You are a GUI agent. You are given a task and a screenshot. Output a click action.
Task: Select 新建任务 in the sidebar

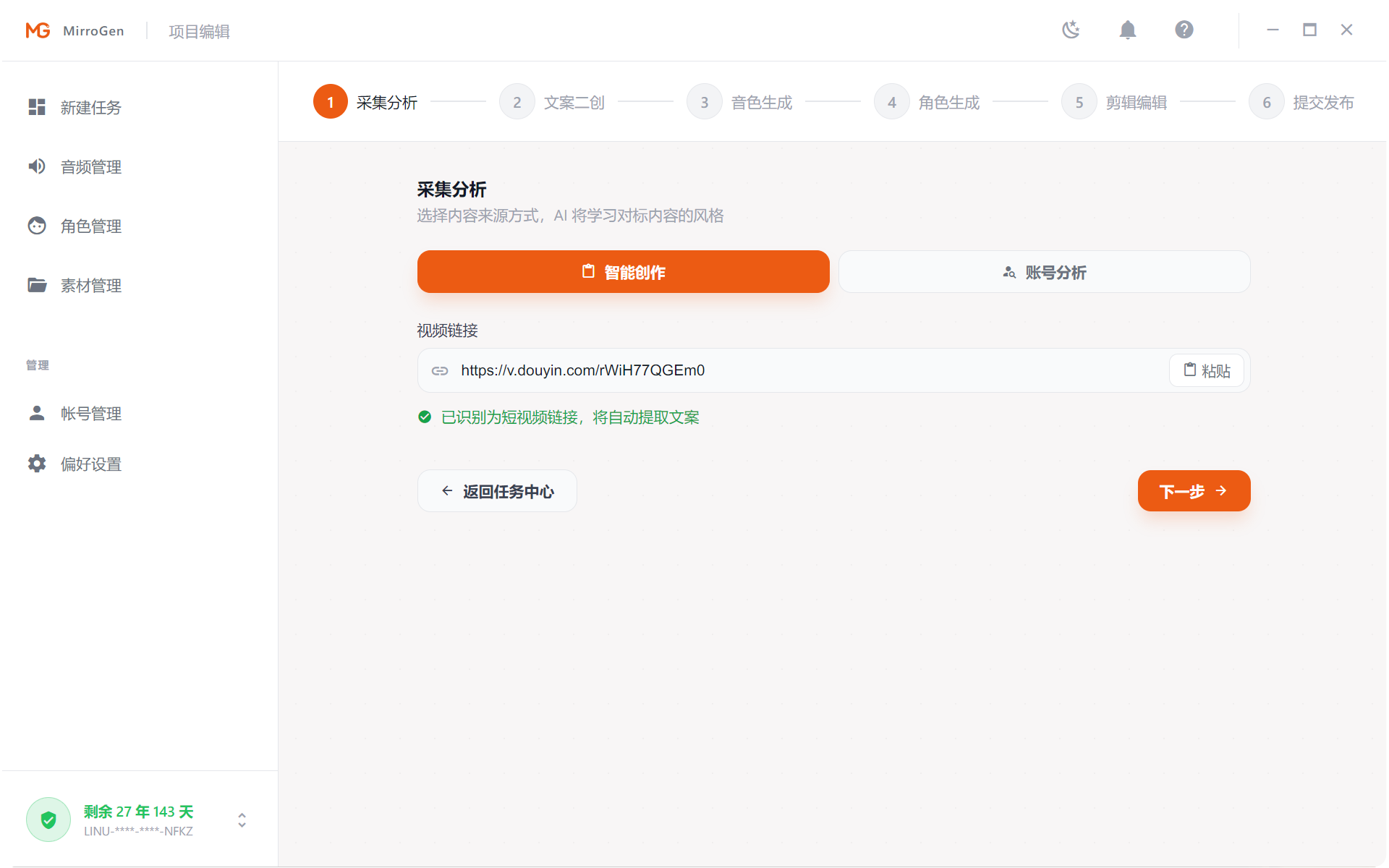(90, 108)
